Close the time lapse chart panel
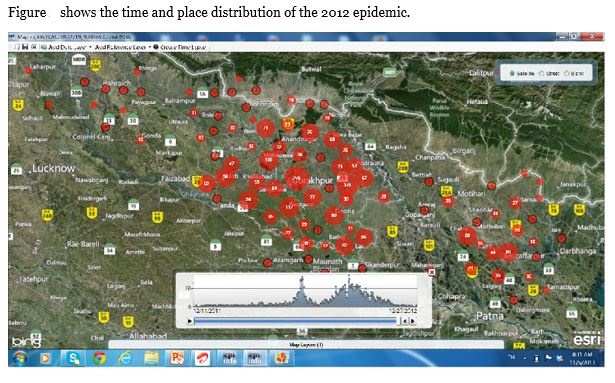Viewport: 615px width, 383px height. click(x=431, y=272)
